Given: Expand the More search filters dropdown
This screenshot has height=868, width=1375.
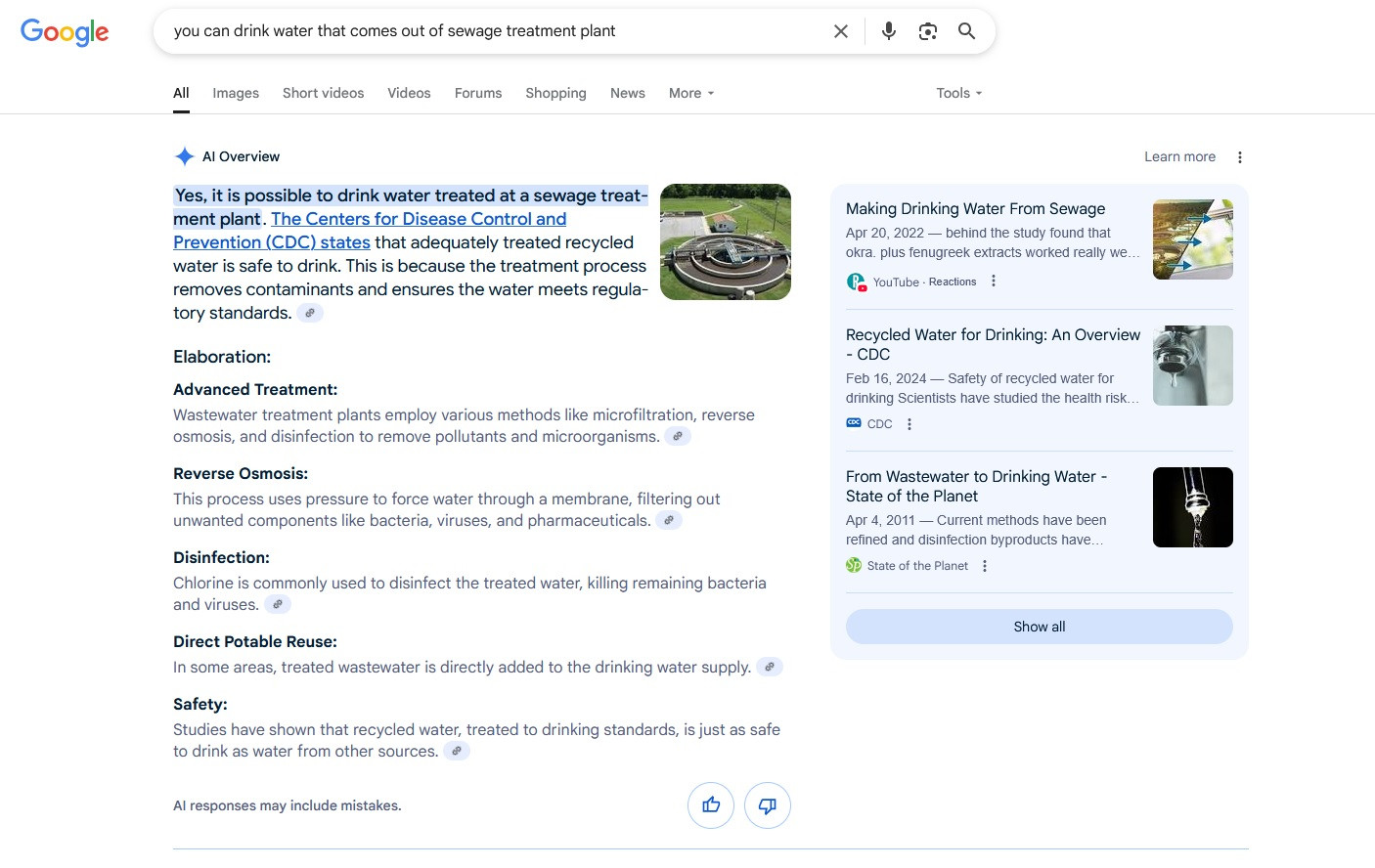Looking at the screenshot, I should (691, 93).
